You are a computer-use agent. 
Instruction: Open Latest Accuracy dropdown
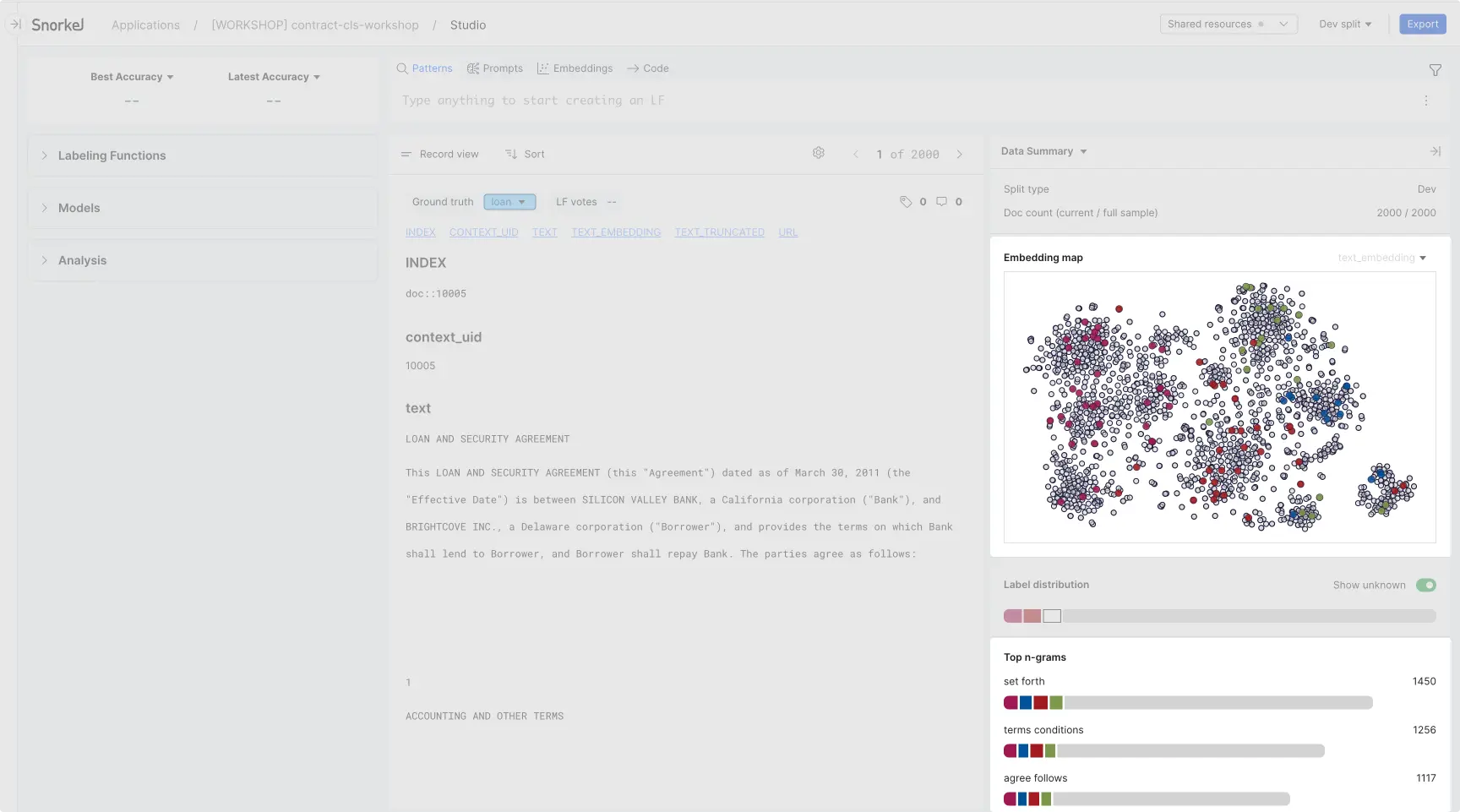tap(274, 77)
